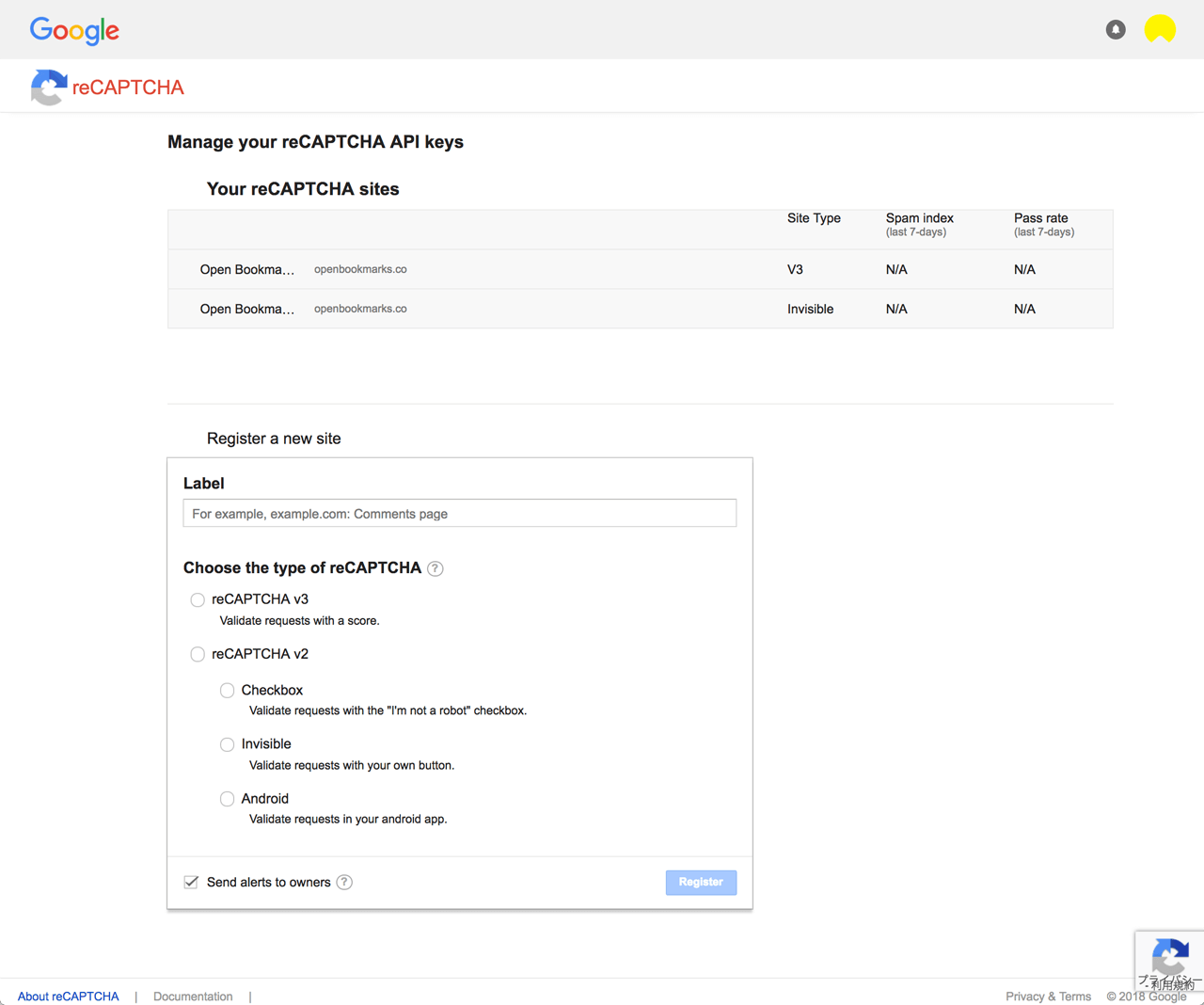Viewport: 1204px width, 1005px height.
Task: Click openbookmarks.co domain in V3 row
Action: 360,269
